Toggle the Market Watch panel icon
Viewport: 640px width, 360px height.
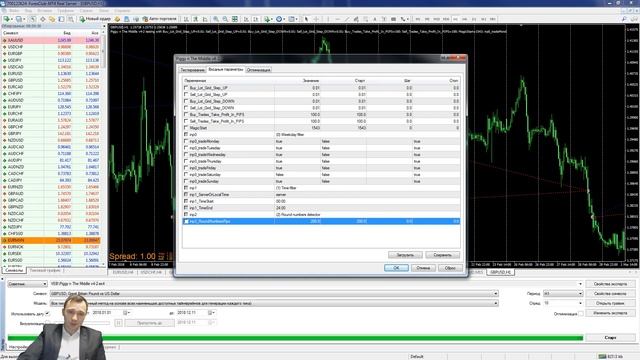coord(33,19)
